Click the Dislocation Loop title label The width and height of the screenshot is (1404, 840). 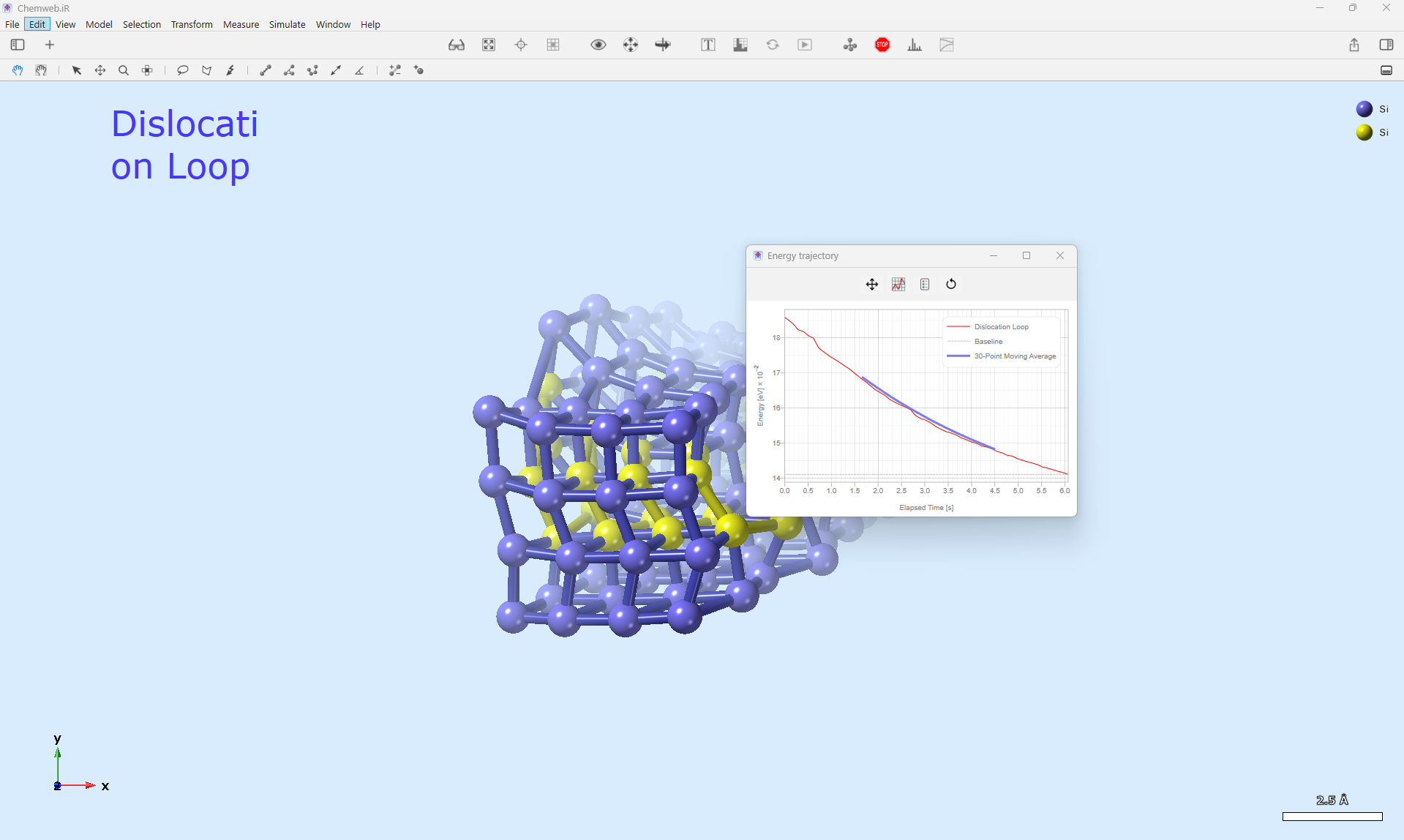pyautogui.click(x=184, y=145)
